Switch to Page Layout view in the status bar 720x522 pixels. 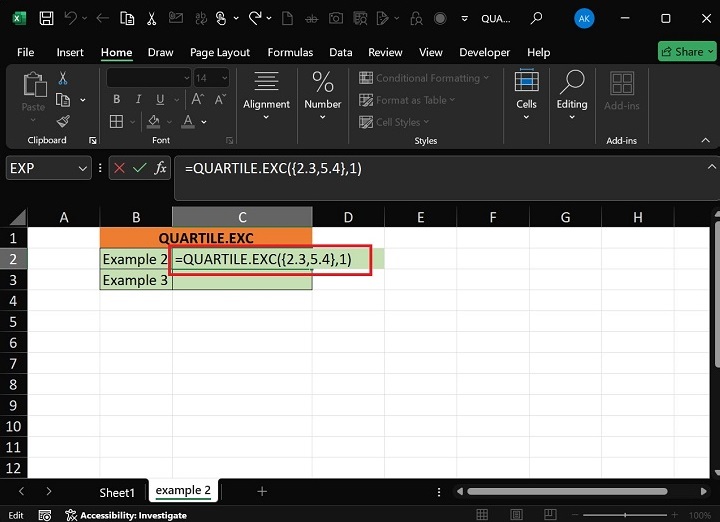point(516,515)
